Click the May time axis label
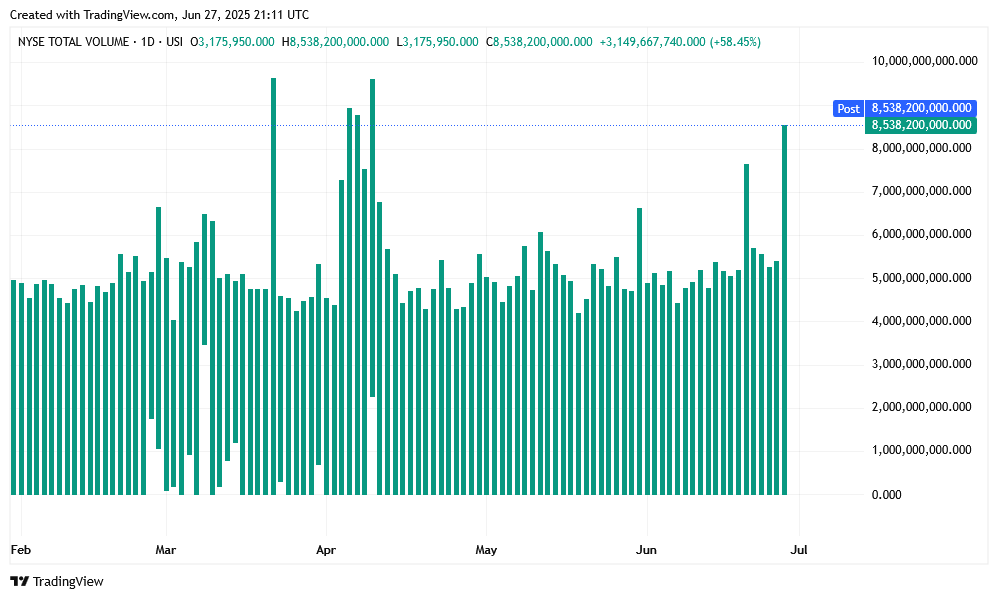 [486, 550]
